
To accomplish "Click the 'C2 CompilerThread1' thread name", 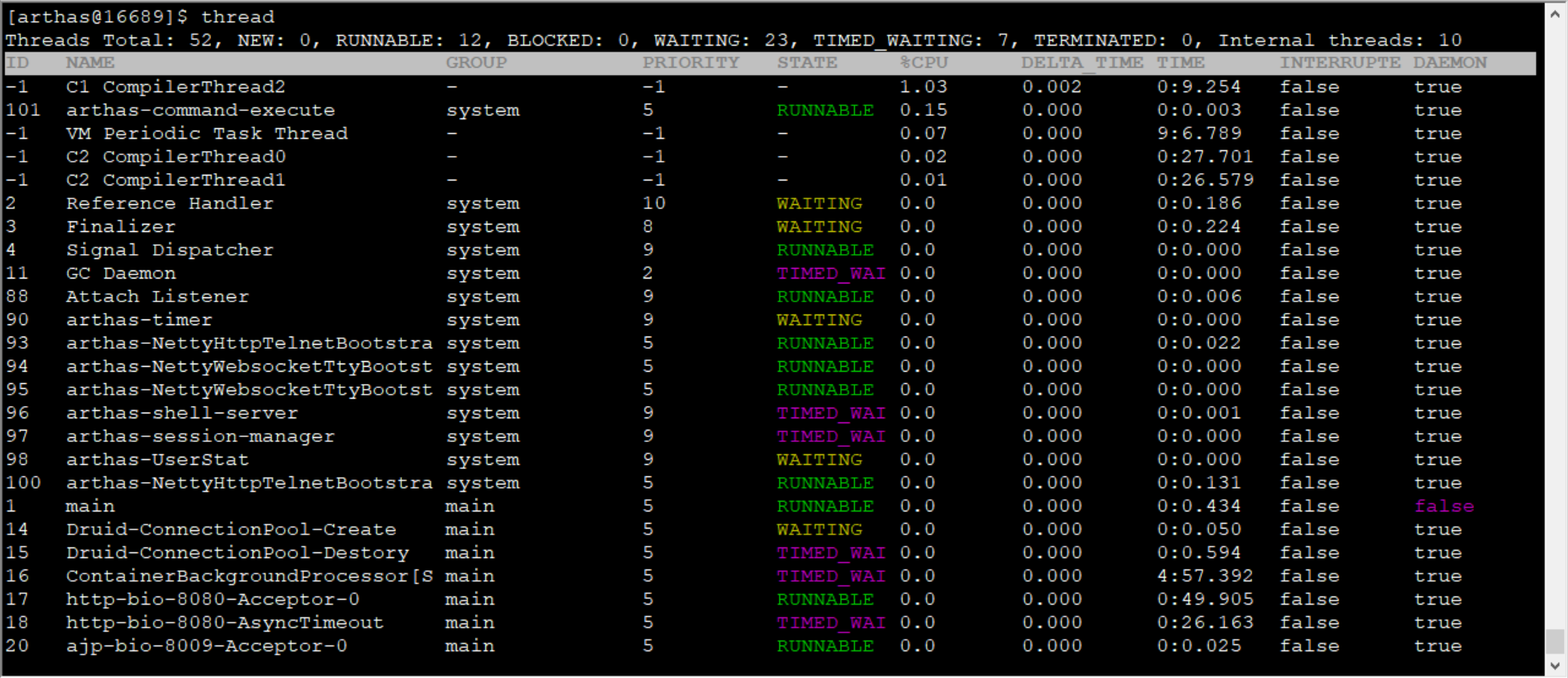I will pos(176,180).
